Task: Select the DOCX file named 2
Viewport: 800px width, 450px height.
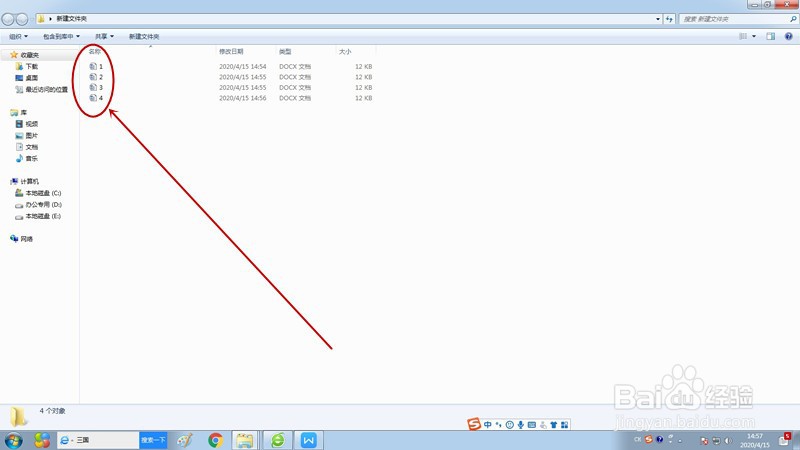Action: (x=96, y=77)
